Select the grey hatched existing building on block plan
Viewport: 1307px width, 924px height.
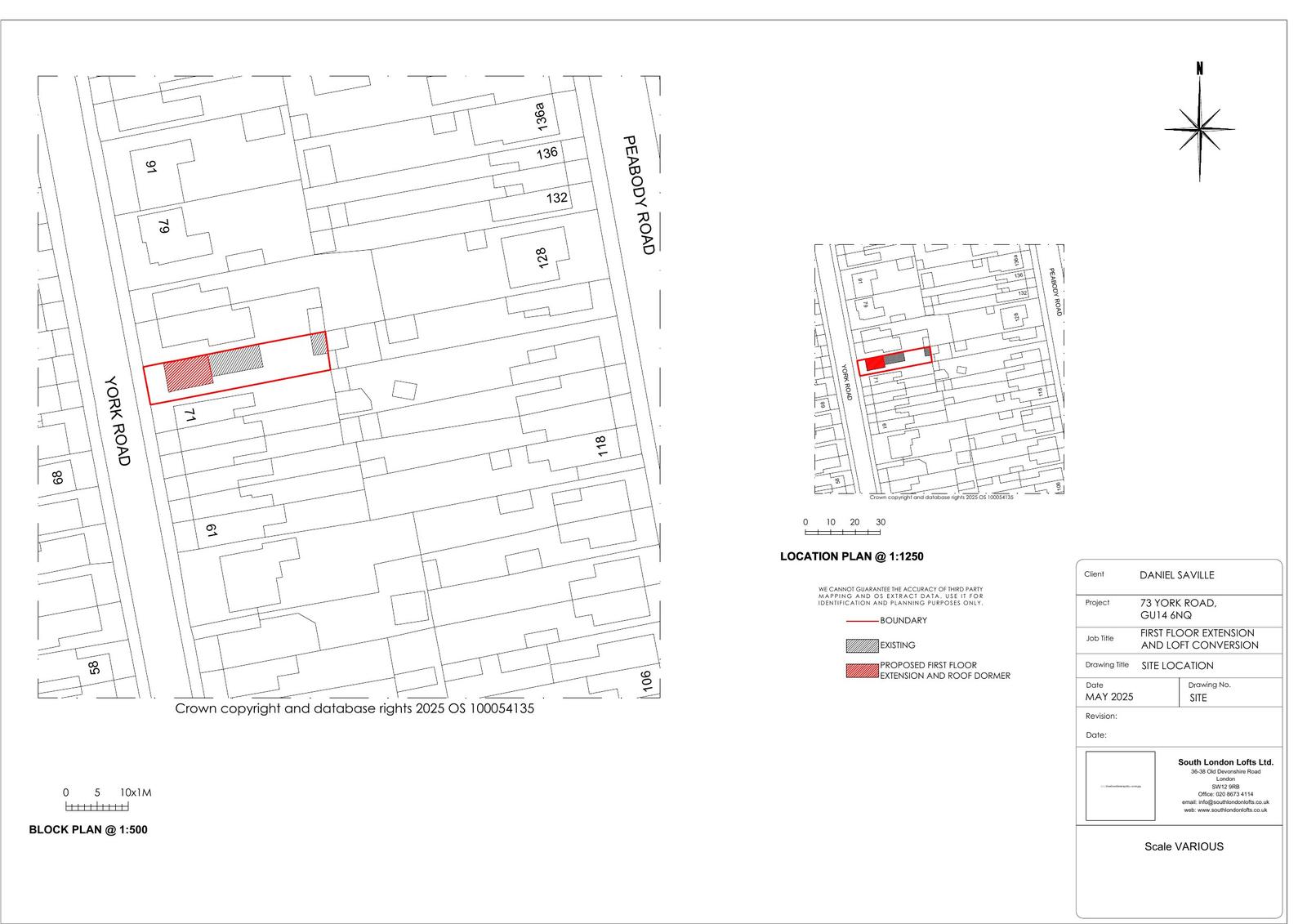click(x=237, y=360)
